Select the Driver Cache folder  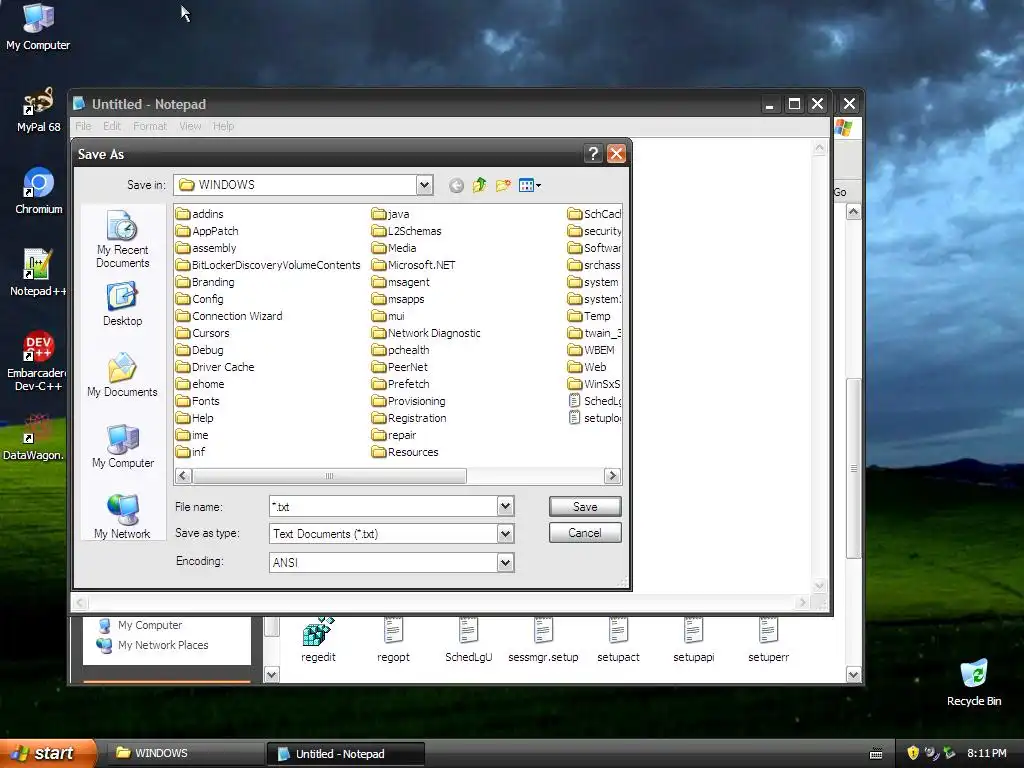[x=216, y=367]
